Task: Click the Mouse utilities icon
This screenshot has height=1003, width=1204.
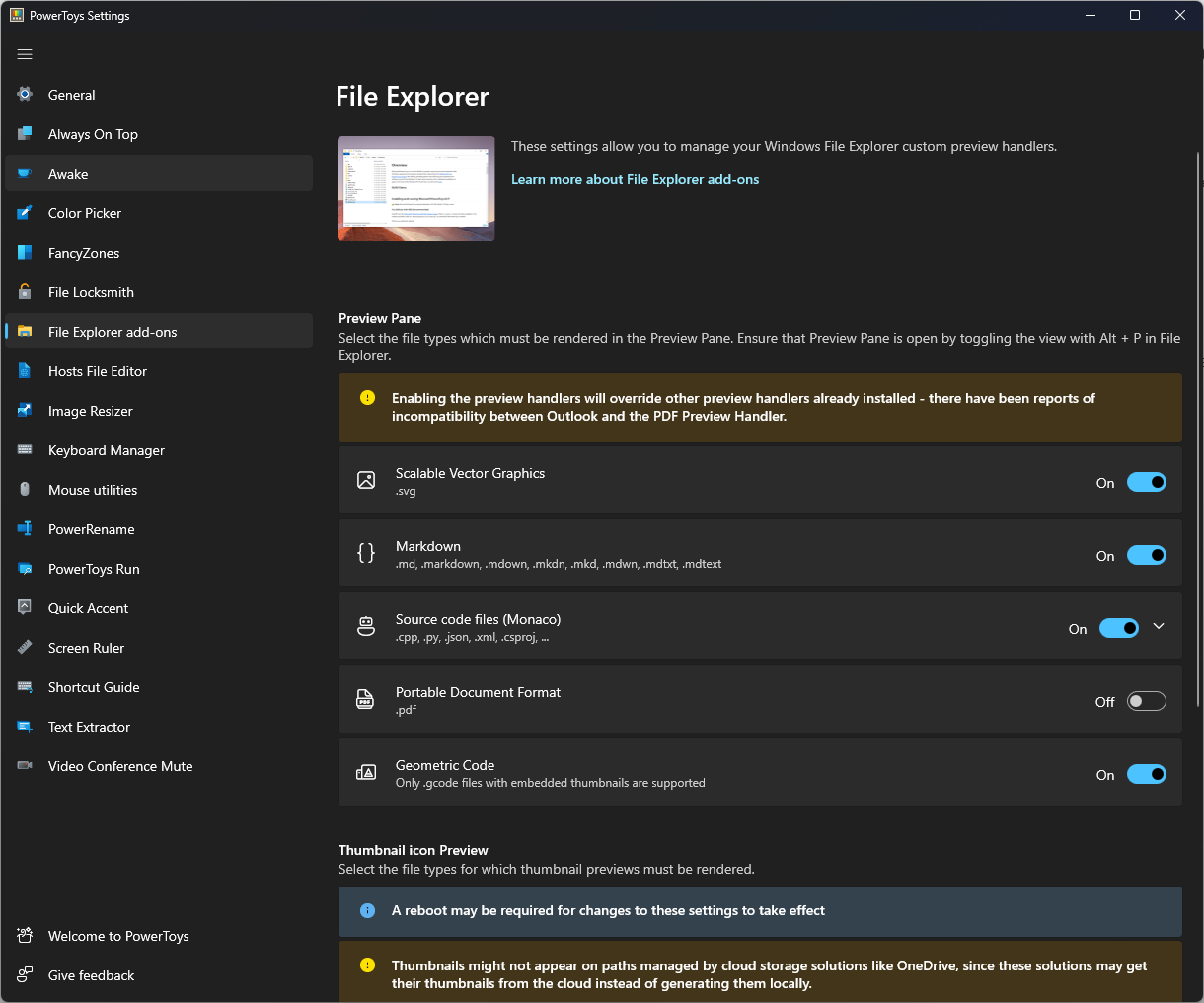Action: click(x=26, y=490)
